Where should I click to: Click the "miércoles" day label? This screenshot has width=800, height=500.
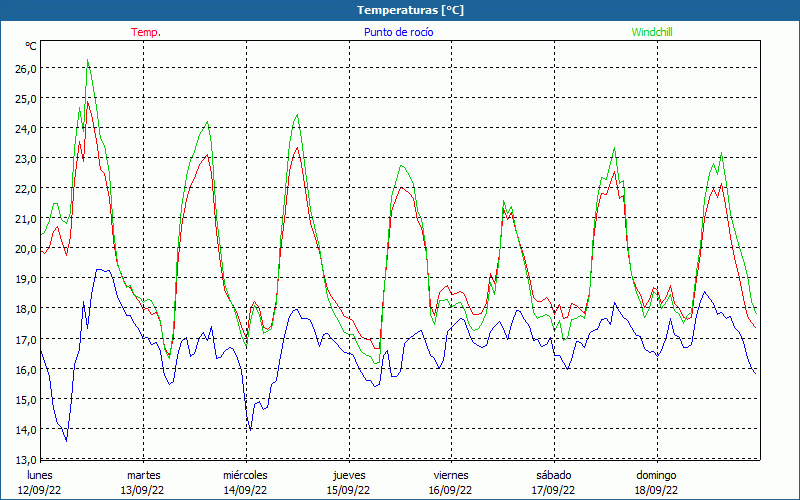(x=245, y=475)
